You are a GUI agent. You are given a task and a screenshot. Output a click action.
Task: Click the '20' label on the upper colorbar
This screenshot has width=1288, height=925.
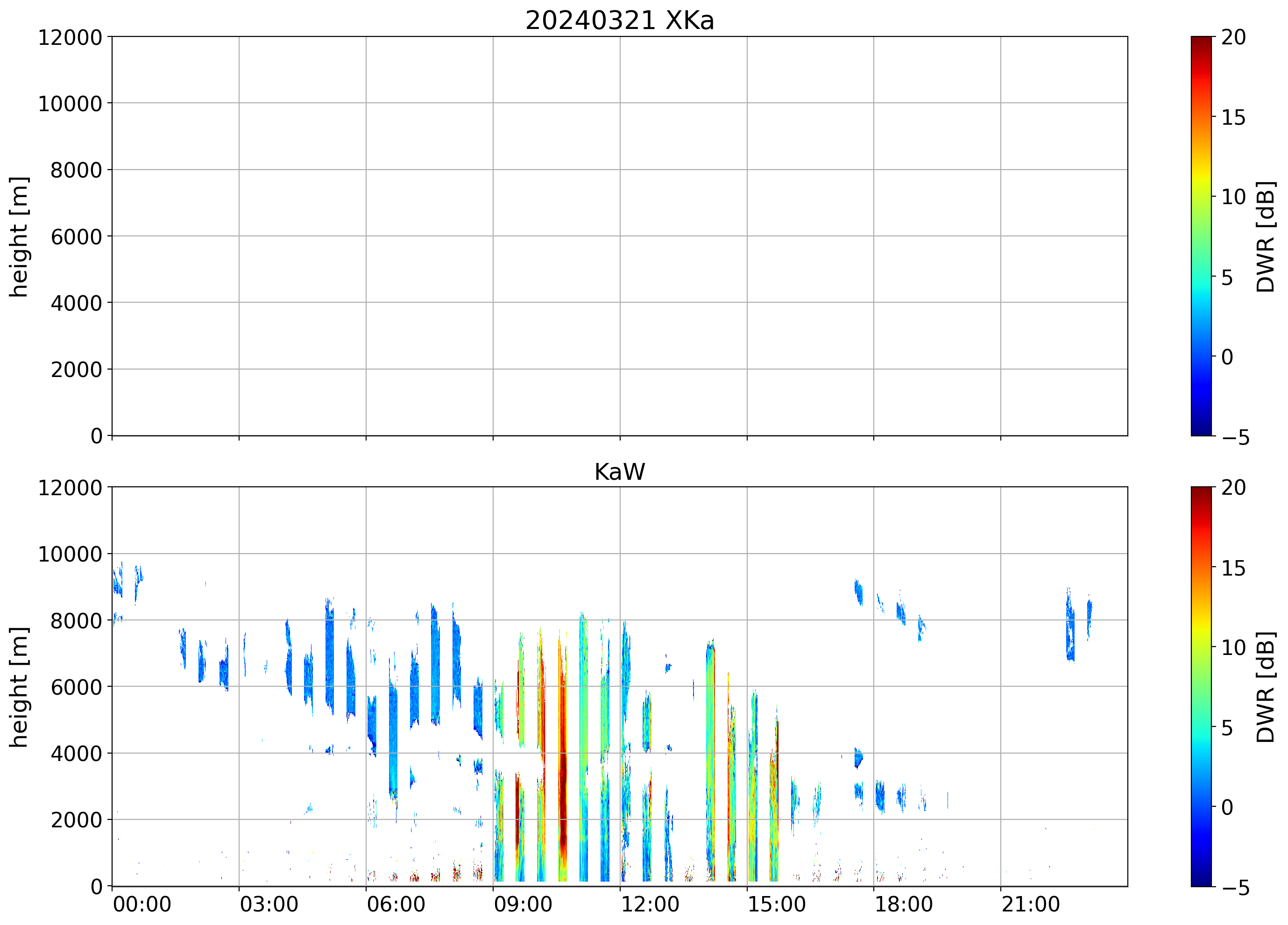point(1233,37)
